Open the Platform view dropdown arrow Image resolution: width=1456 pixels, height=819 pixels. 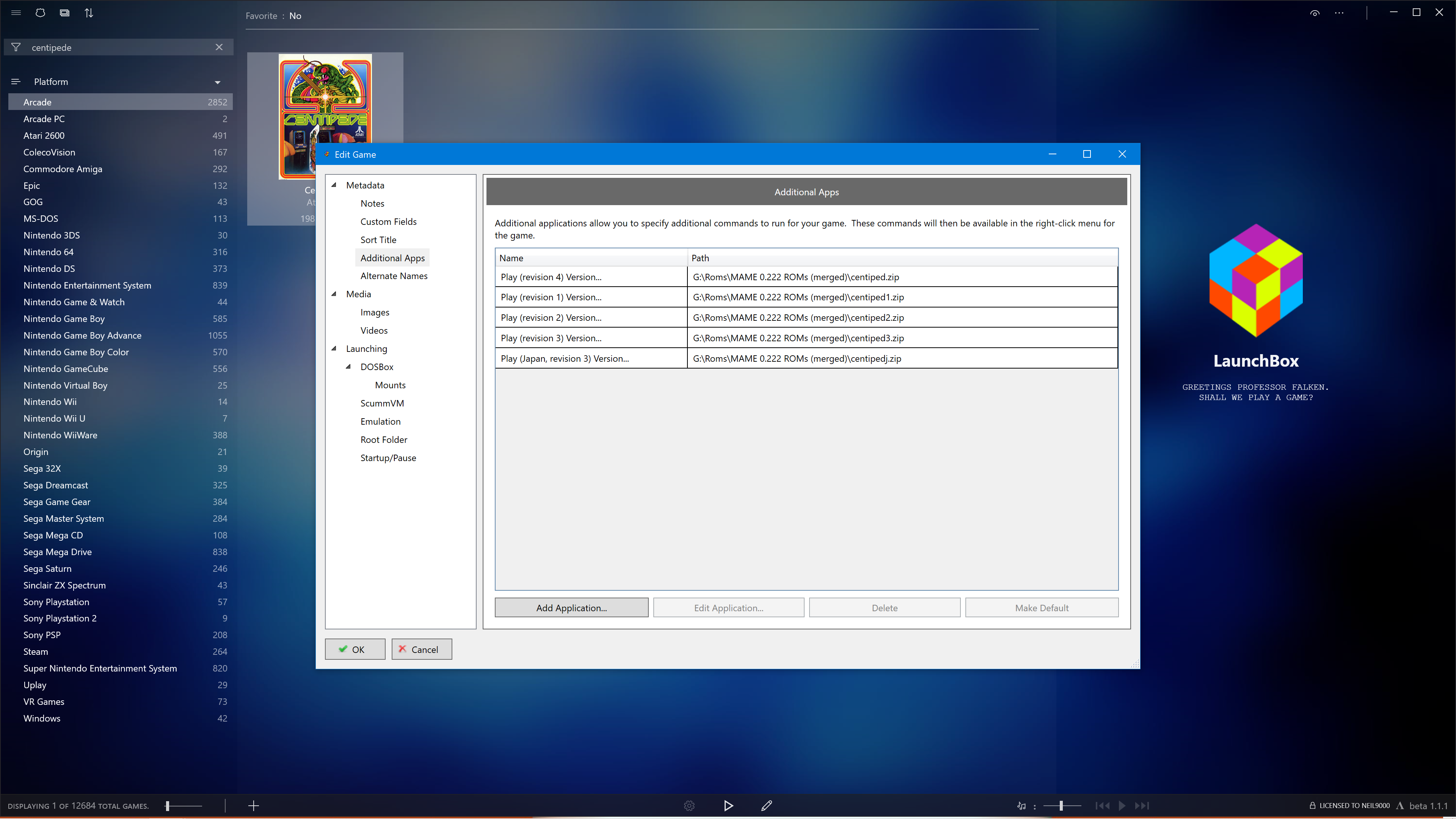coord(218,83)
